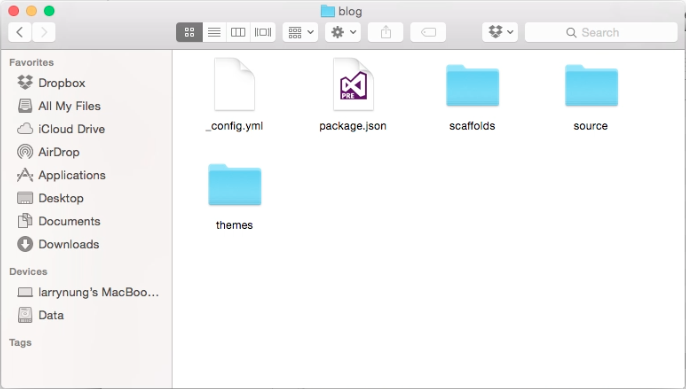Select the package.json file icon
This screenshot has width=686, height=389.
click(x=353, y=84)
